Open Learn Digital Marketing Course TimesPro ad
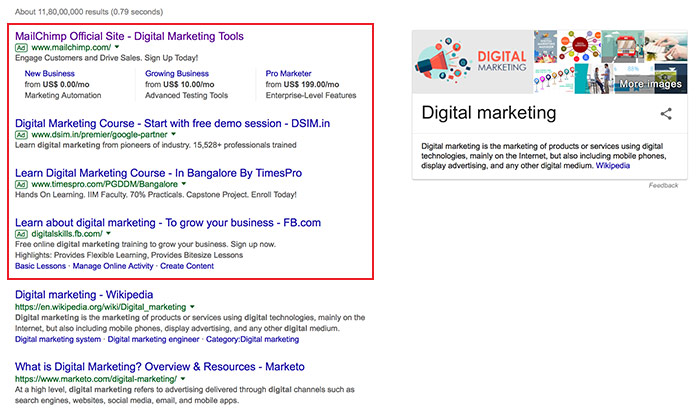700x420 pixels. (158, 173)
